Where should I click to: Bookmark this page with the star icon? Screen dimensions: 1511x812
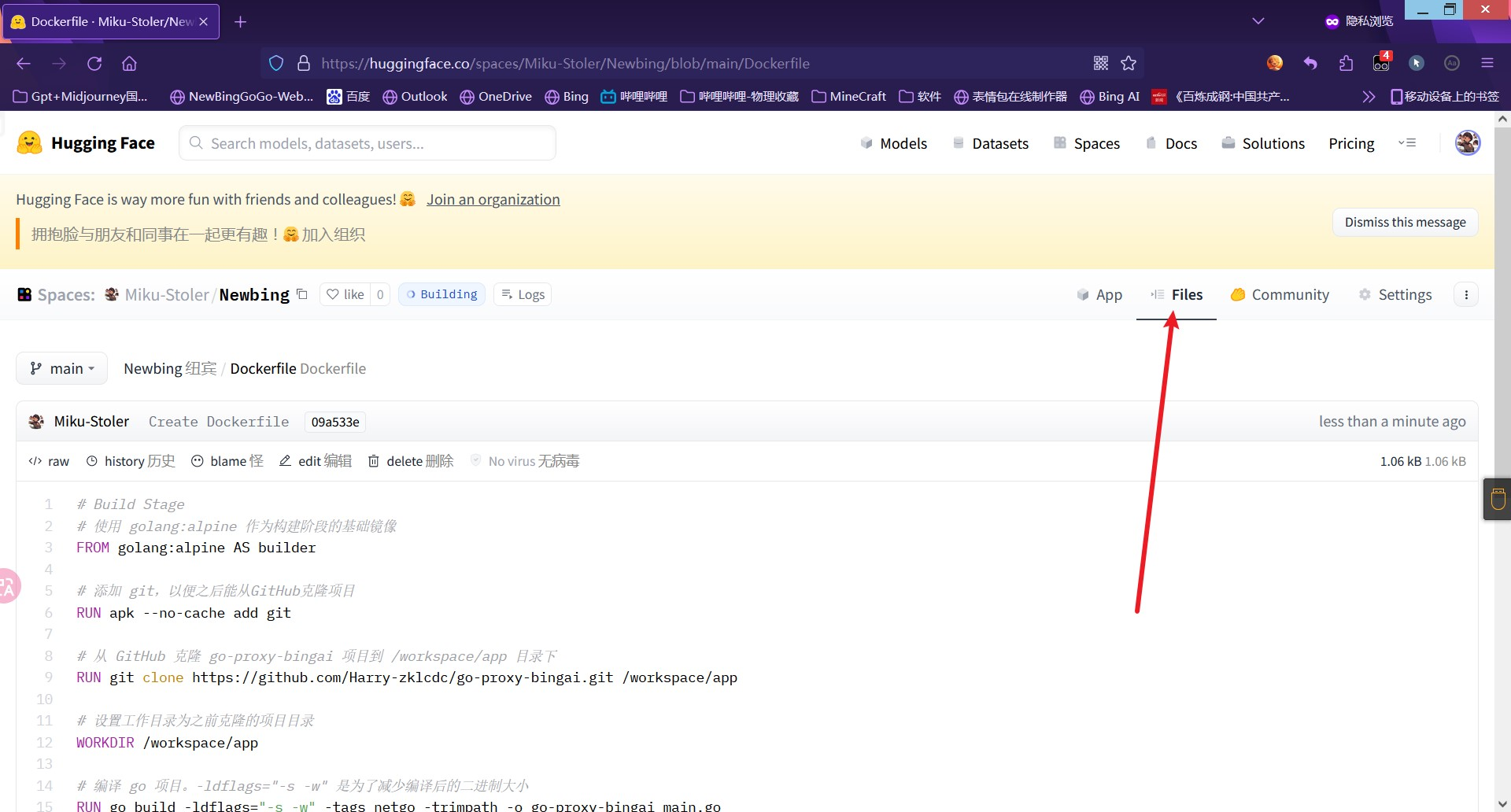click(x=1129, y=63)
